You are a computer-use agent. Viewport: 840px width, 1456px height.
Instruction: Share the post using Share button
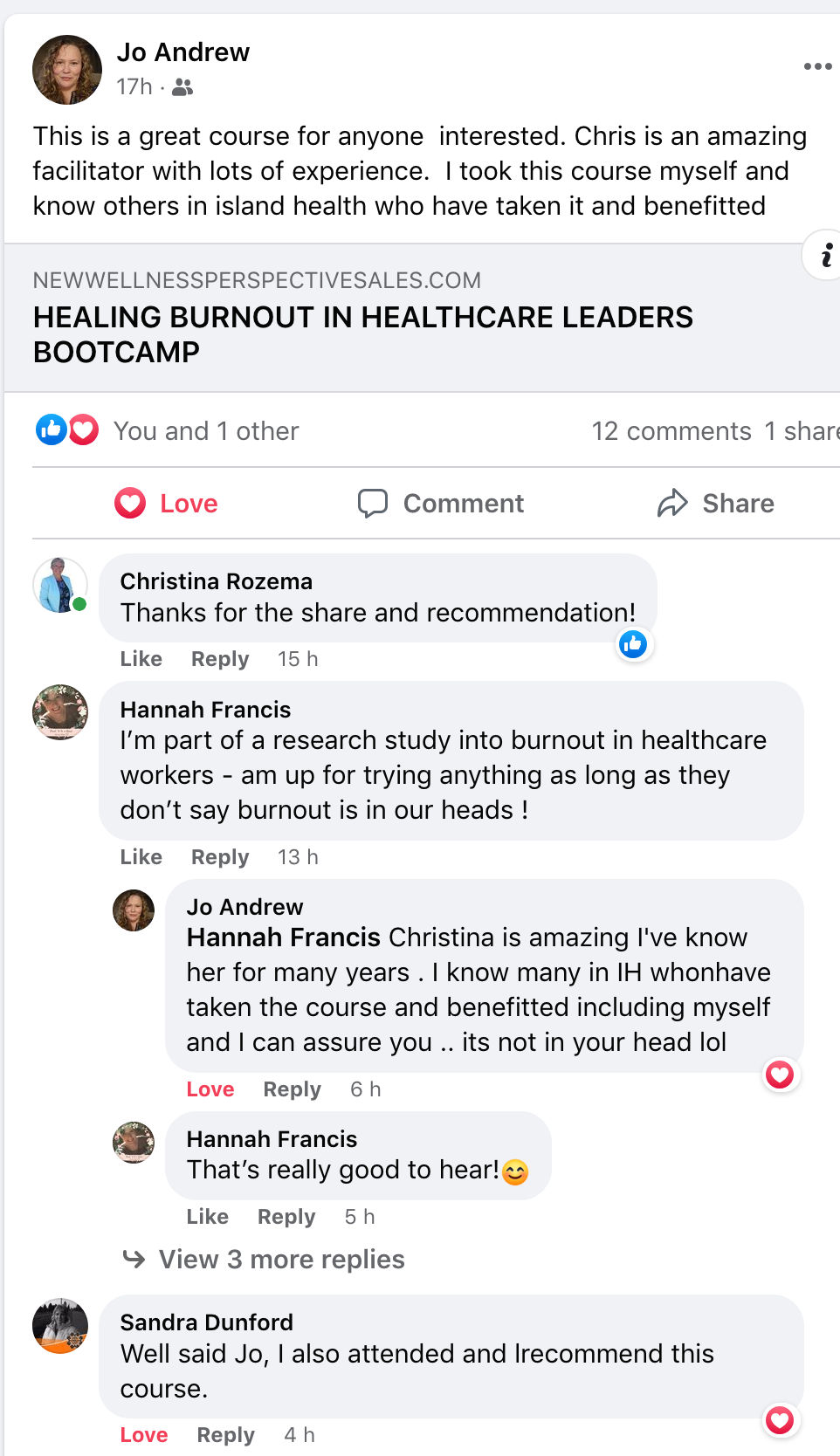coord(716,504)
